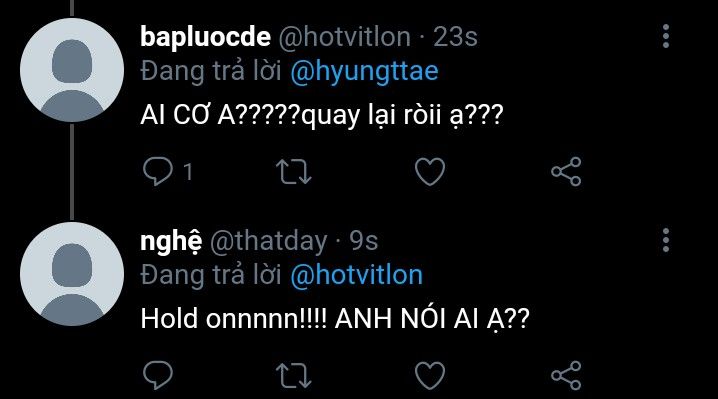Share bapluocde's tweet using share icon
Screen dimensions: 718x399
pyautogui.click(x=566, y=171)
